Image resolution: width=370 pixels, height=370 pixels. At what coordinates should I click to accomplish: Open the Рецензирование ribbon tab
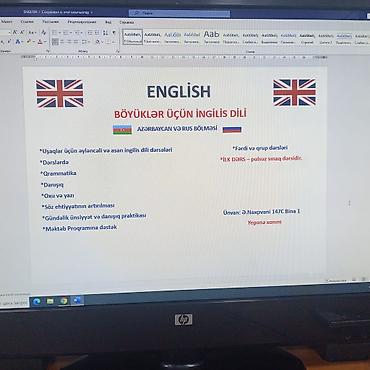(x=82, y=22)
